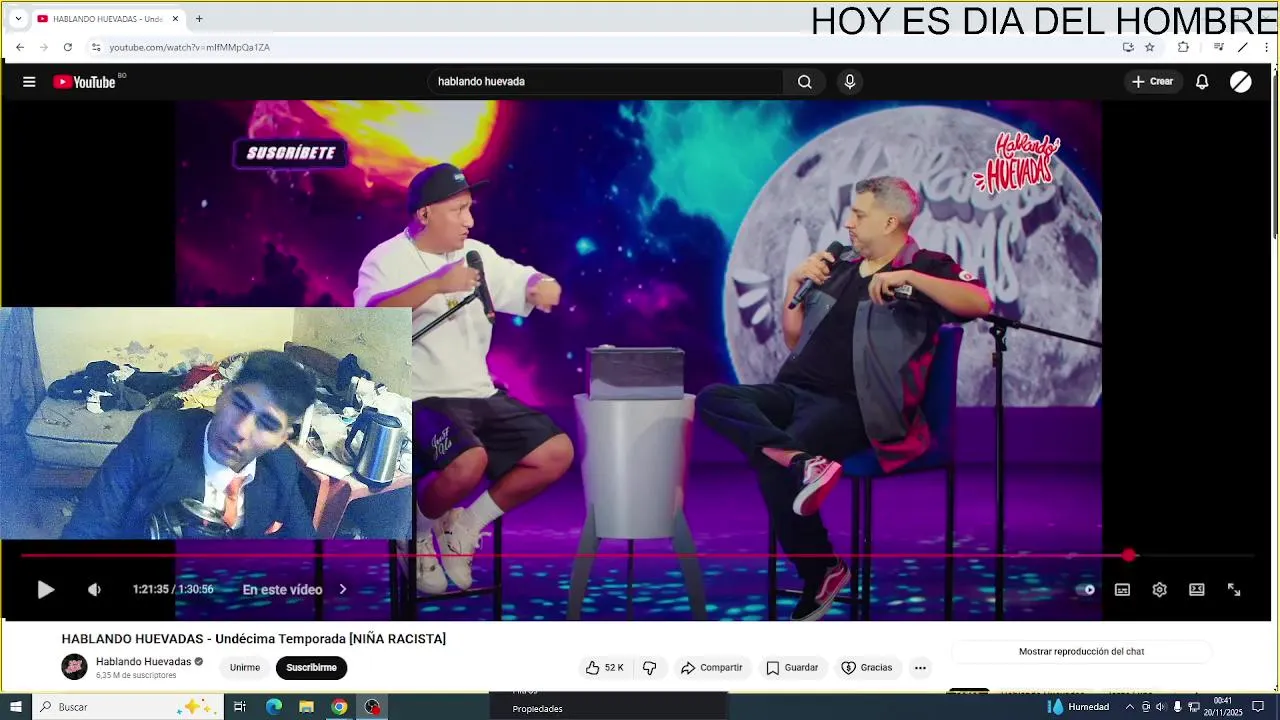Open OBS Studio taskbar icon

373,707
